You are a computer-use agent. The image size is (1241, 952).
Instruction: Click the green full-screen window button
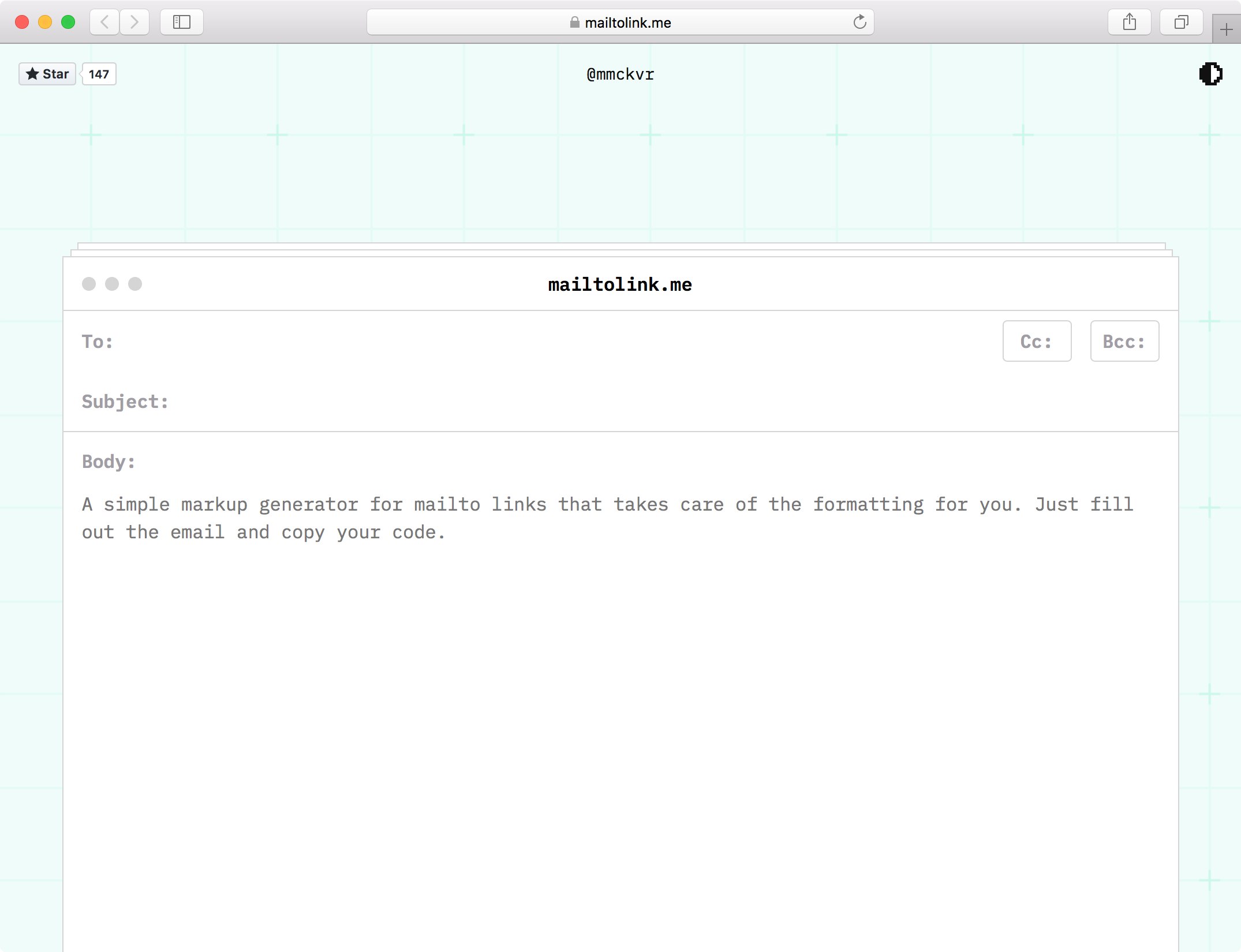(68, 22)
